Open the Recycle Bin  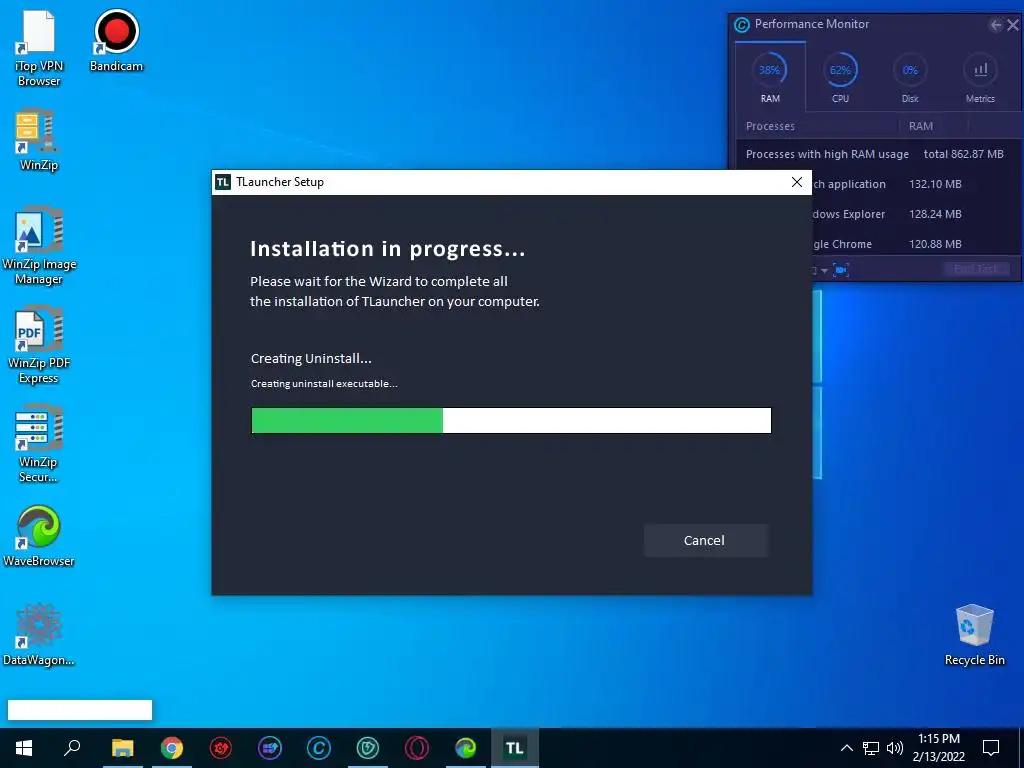coord(974,635)
